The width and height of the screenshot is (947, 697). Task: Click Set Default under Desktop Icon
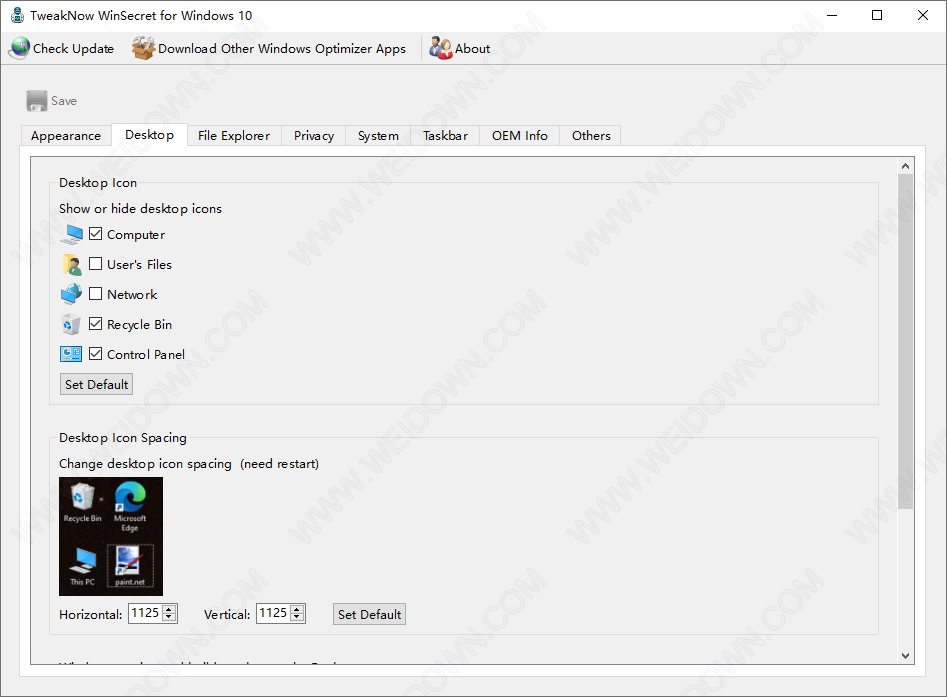click(97, 385)
